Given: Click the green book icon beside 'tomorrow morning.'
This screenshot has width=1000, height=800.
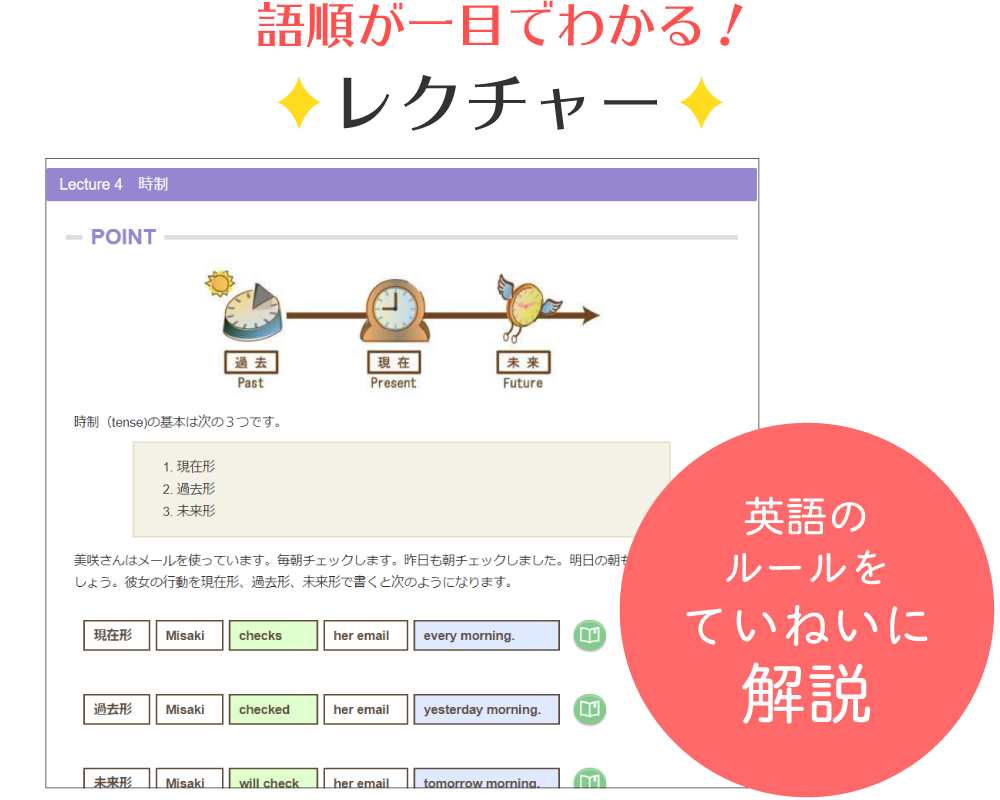Looking at the screenshot, I should [x=589, y=779].
